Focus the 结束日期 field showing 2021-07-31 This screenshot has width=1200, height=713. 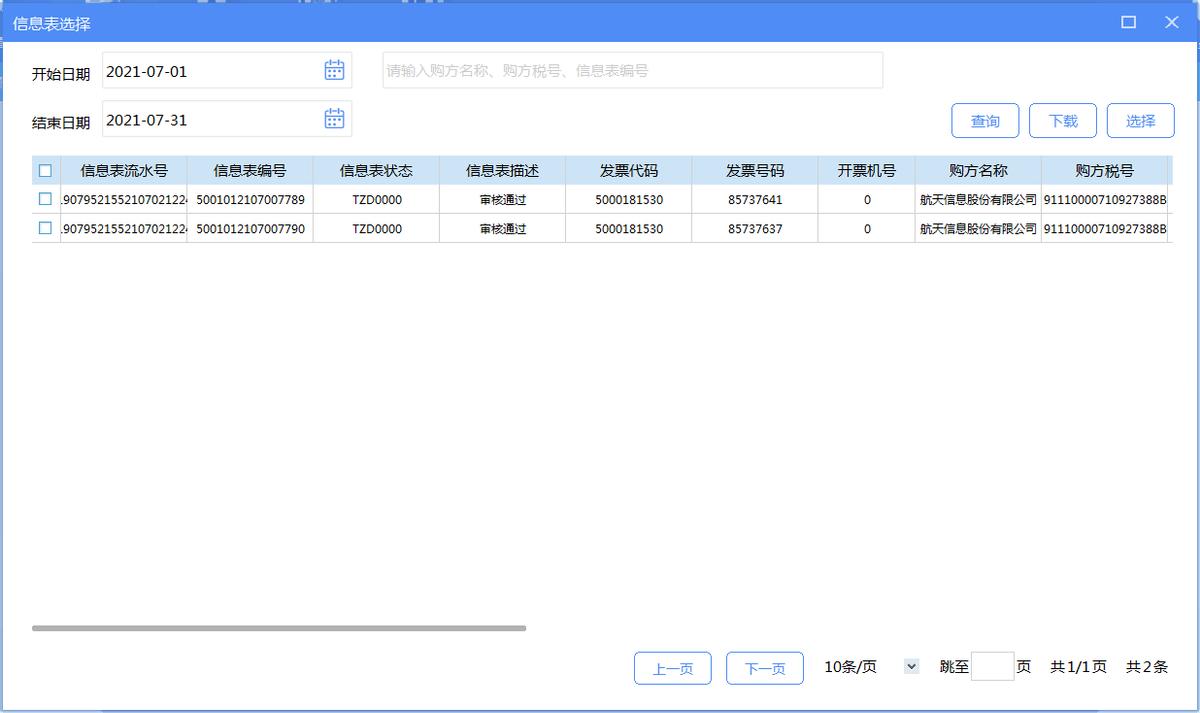(x=227, y=119)
